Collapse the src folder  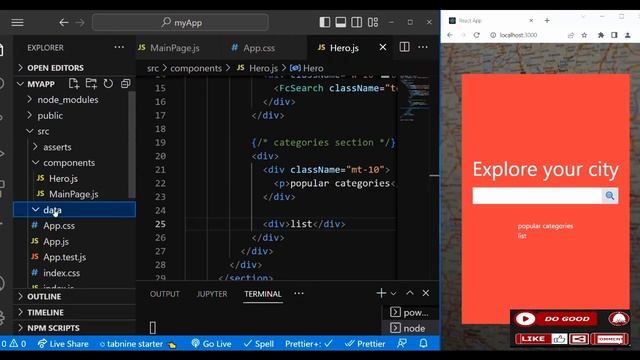43,131
